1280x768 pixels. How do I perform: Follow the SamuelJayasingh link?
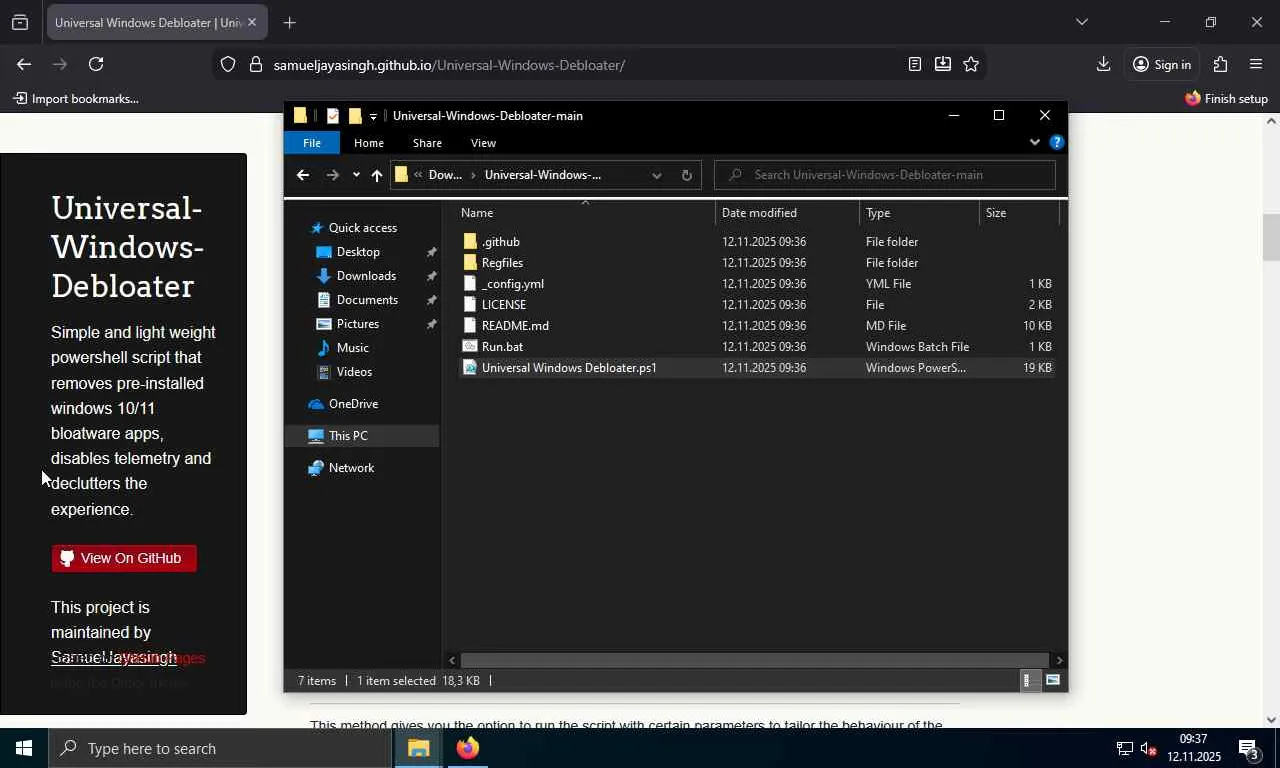(x=114, y=658)
